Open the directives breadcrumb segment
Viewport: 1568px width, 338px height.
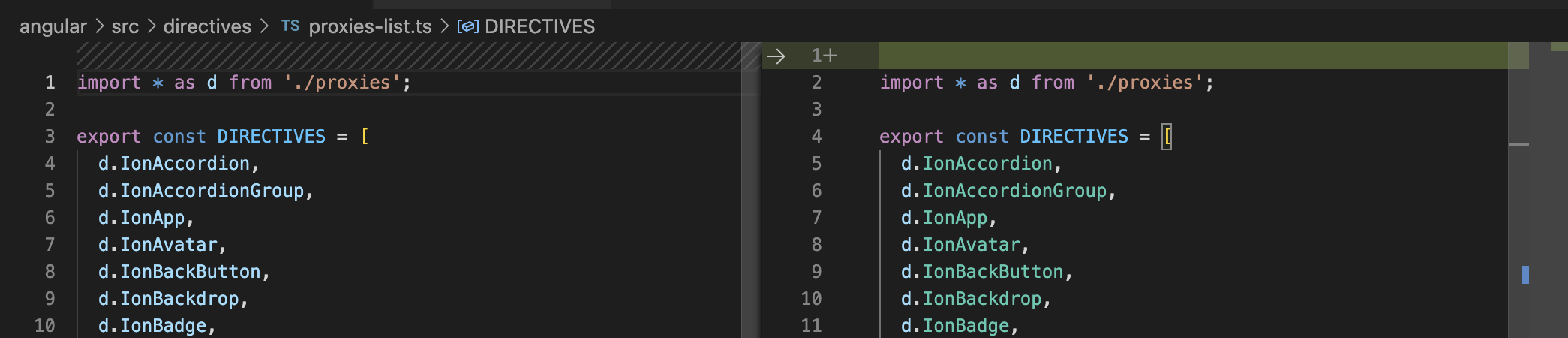pos(207,26)
